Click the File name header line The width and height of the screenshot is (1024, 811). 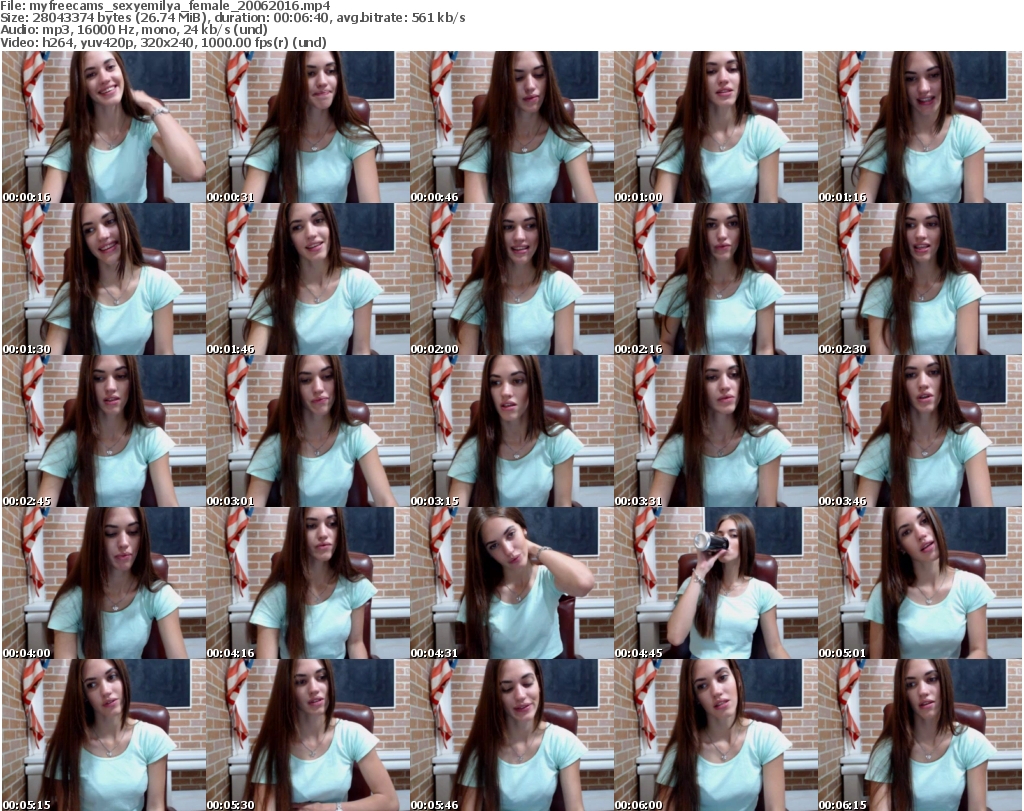click(165, 6)
